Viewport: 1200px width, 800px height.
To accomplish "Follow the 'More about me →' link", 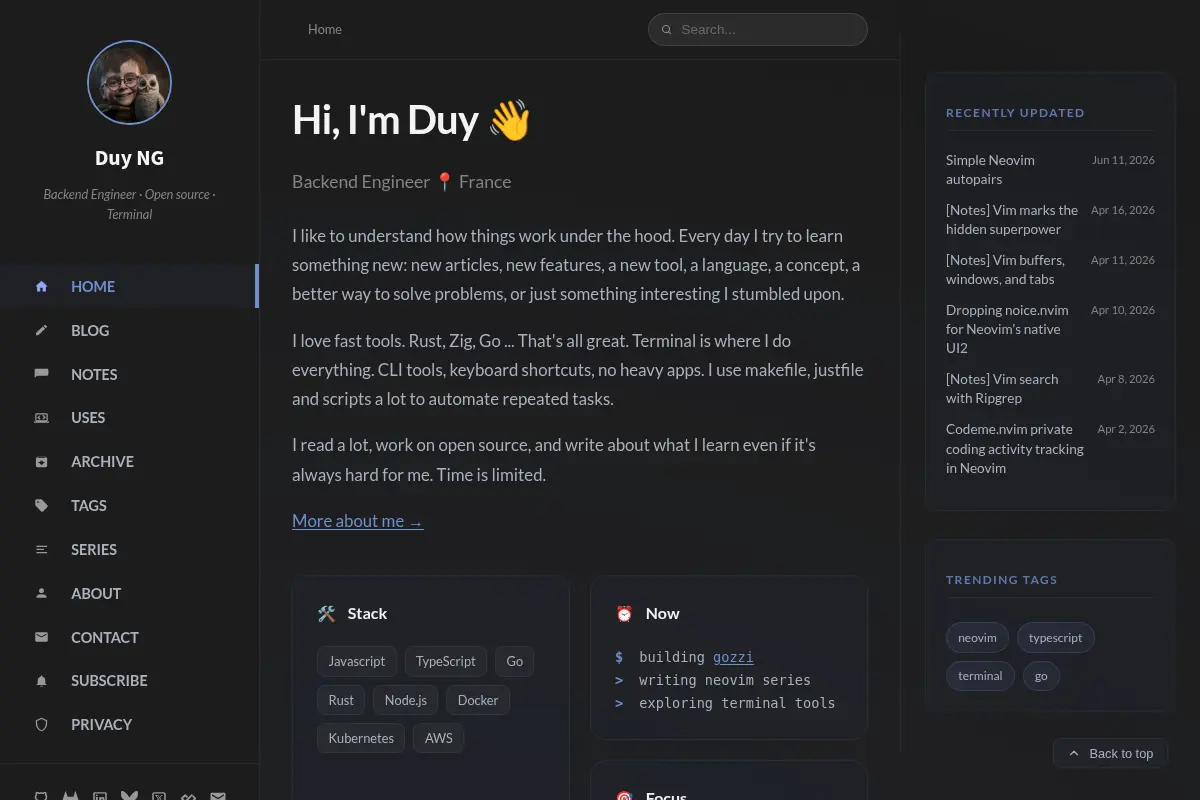I will tap(358, 521).
